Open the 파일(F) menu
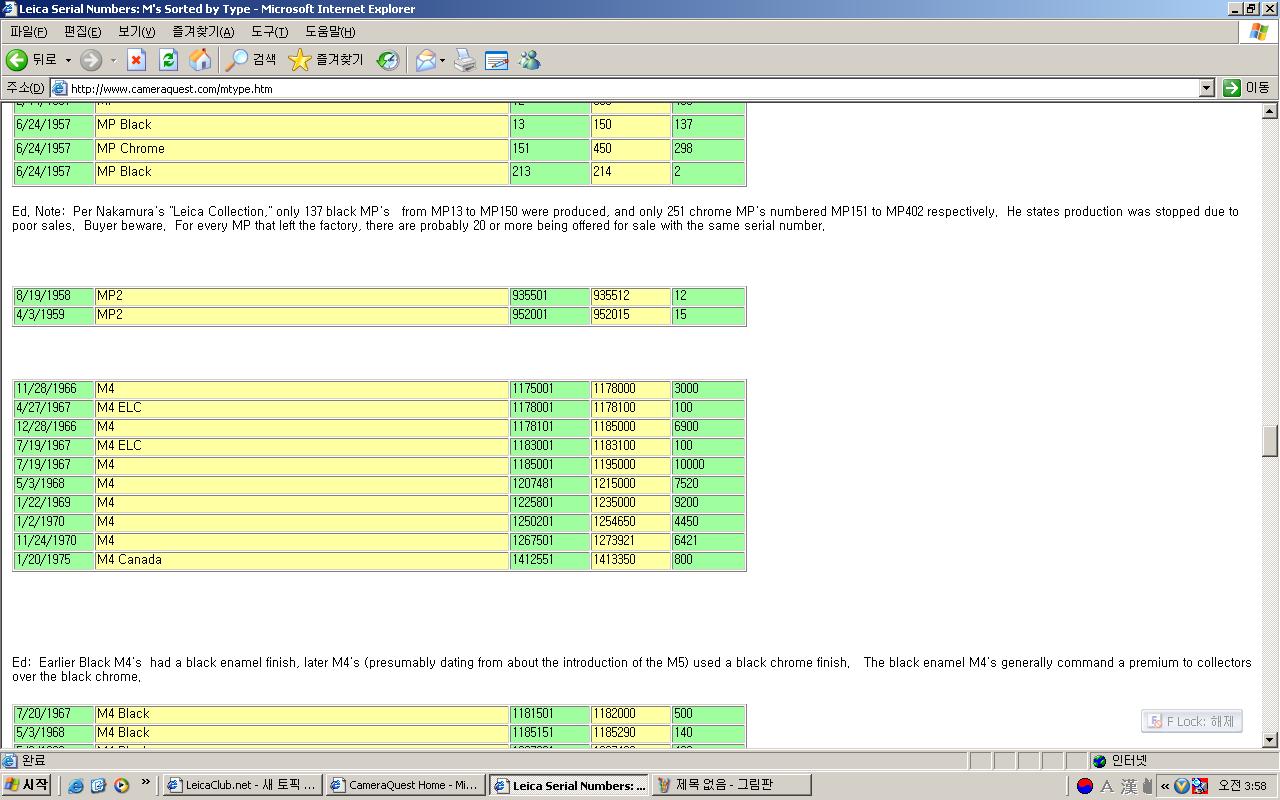The height and width of the screenshot is (800, 1280). (28, 32)
